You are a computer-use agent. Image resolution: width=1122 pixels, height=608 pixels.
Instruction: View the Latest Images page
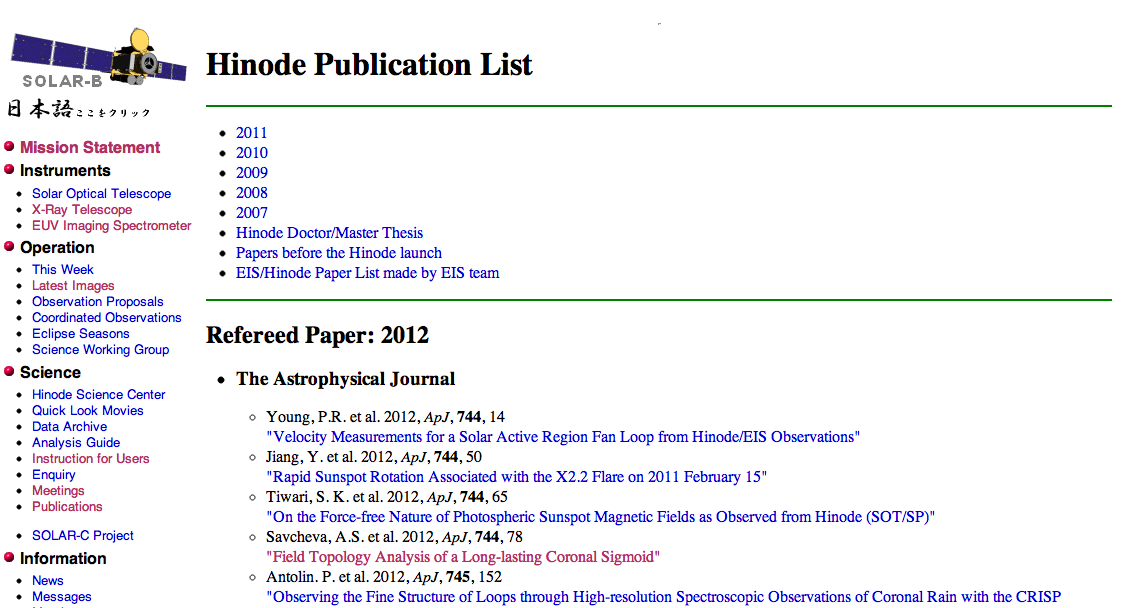tap(73, 286)
